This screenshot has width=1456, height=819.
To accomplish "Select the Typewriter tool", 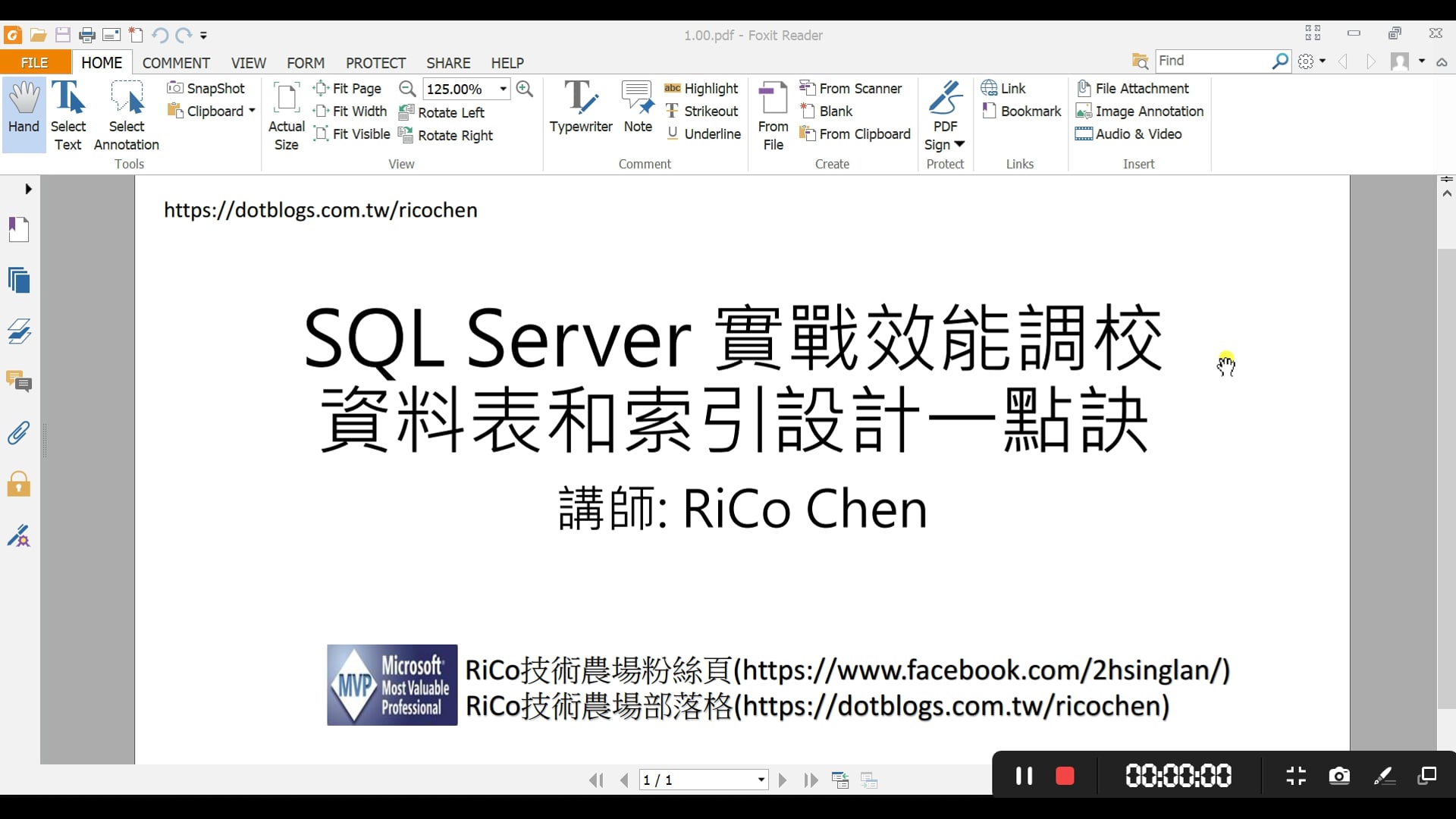I will click(x=580, y=108).
